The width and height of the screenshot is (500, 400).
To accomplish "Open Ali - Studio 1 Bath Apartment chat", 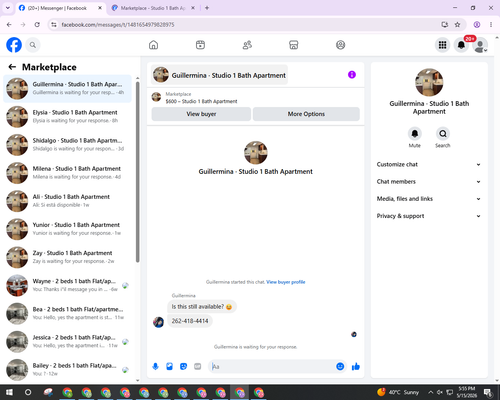I will point(67,201).
